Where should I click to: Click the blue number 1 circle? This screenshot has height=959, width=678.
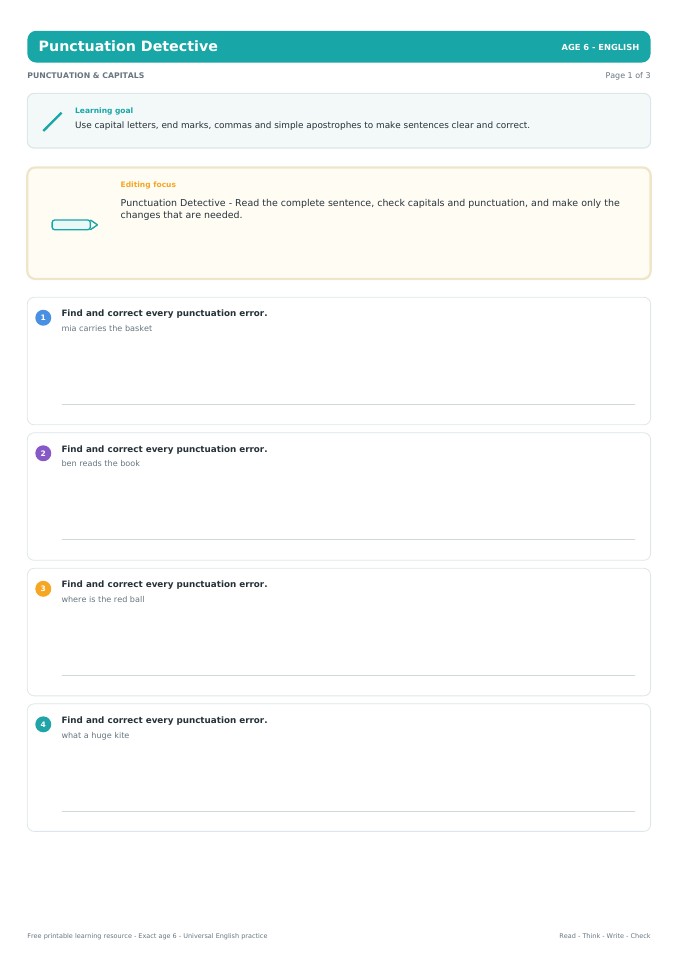(43, 317)
